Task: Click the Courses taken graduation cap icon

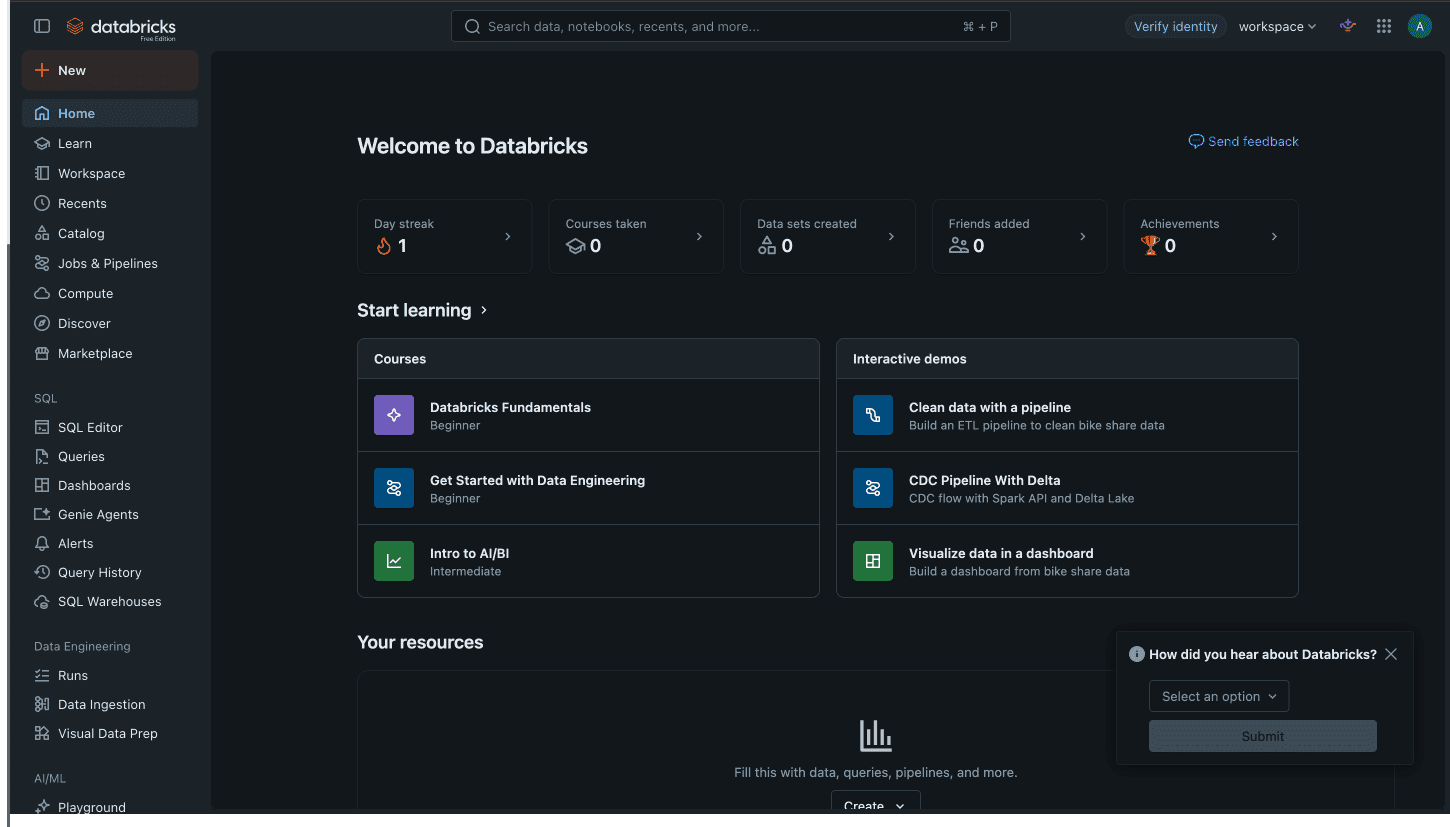Action: [x=575, y=246]
